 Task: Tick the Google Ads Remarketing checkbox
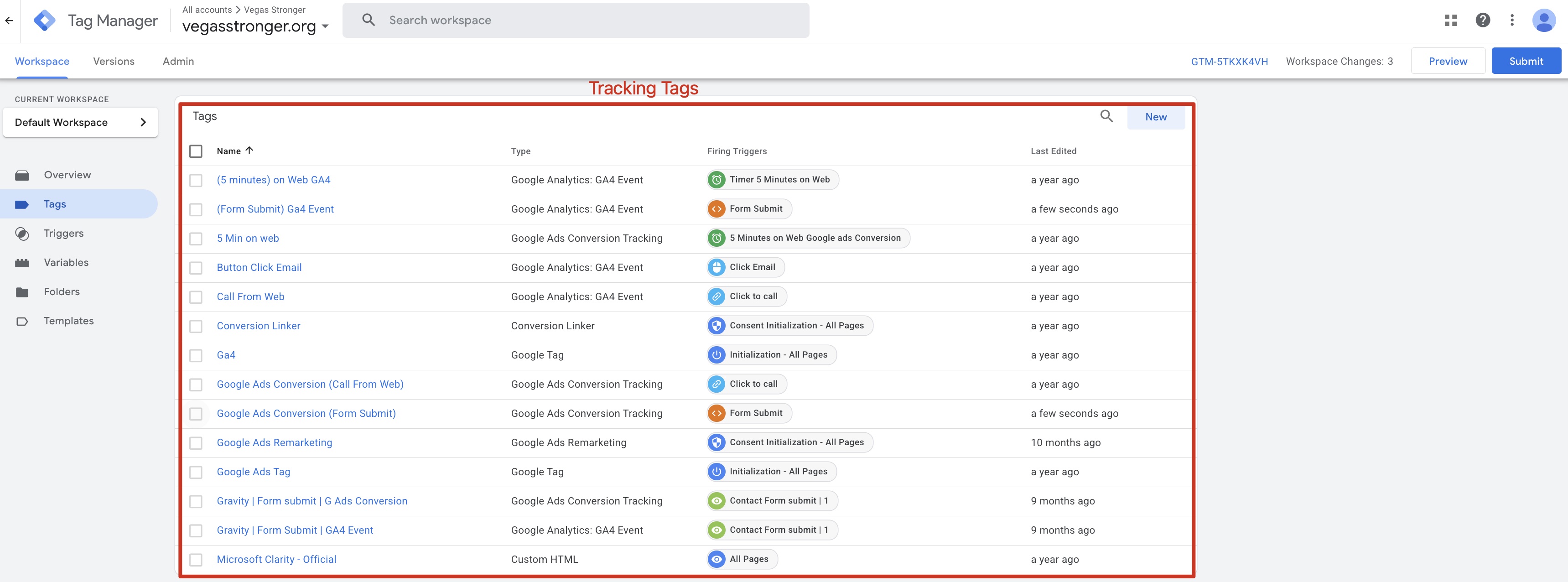click(195, 443)
